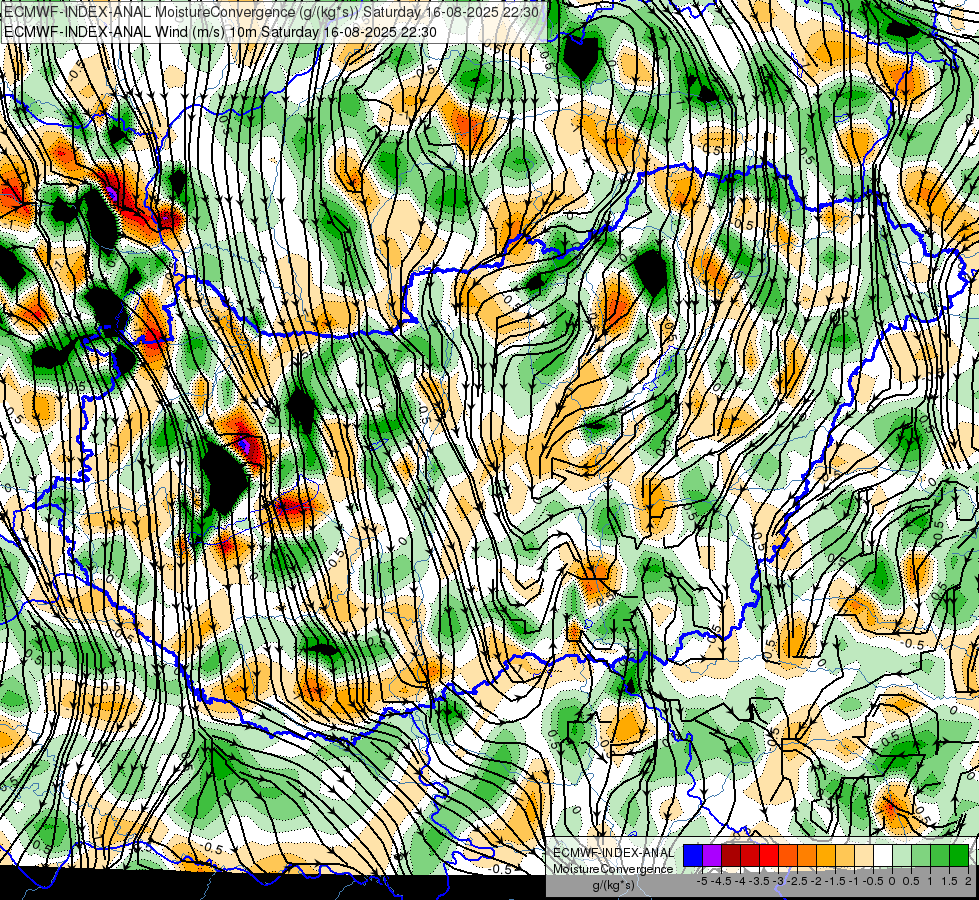Click the legend's -5 tick label

(x=702, y=881)
